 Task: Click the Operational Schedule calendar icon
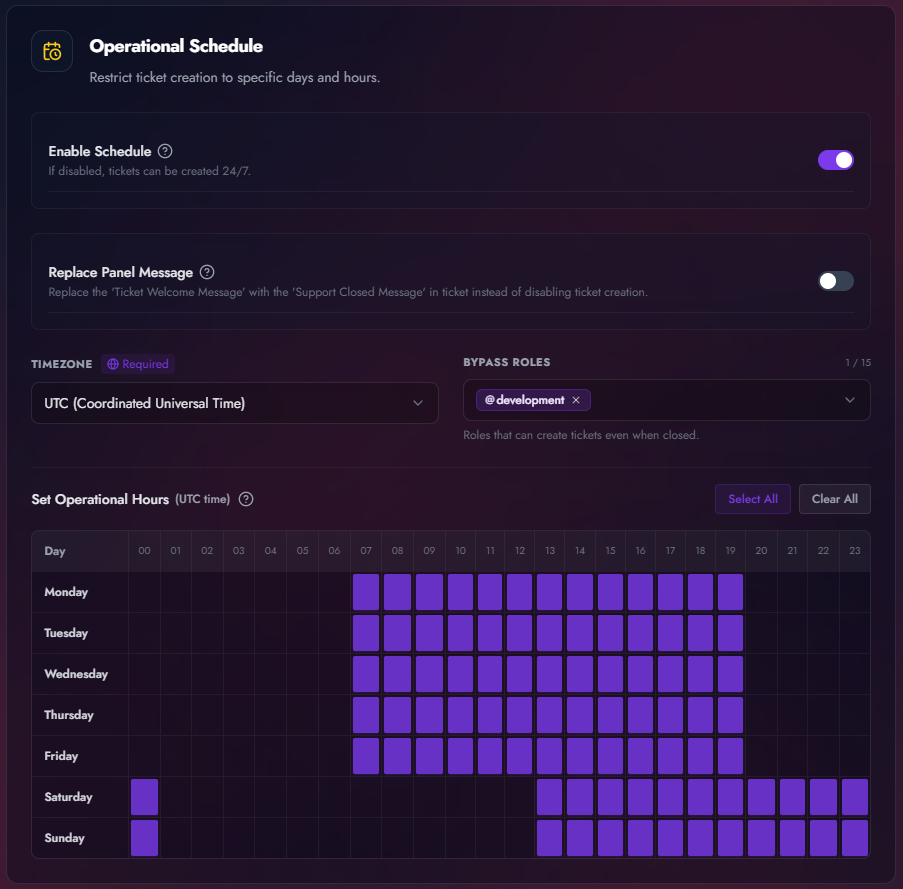pos(51,50)
